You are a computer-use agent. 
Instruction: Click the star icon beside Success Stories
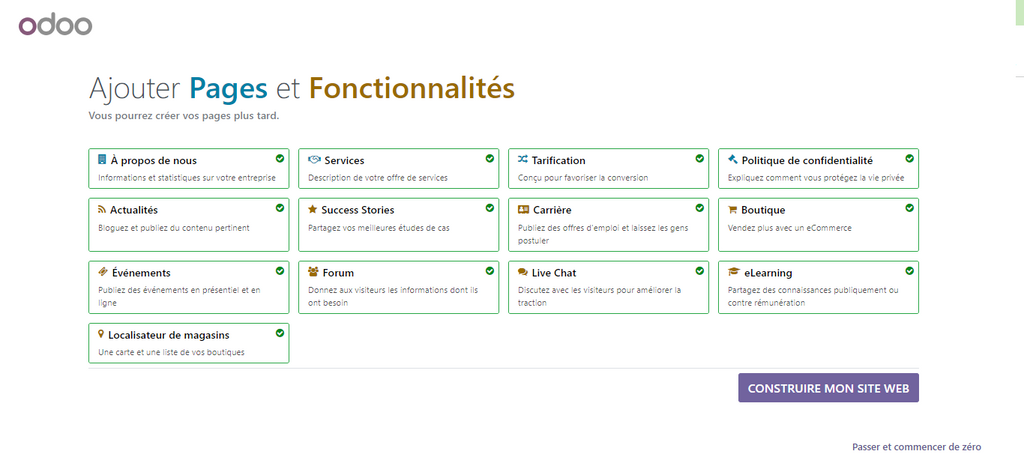313,210
